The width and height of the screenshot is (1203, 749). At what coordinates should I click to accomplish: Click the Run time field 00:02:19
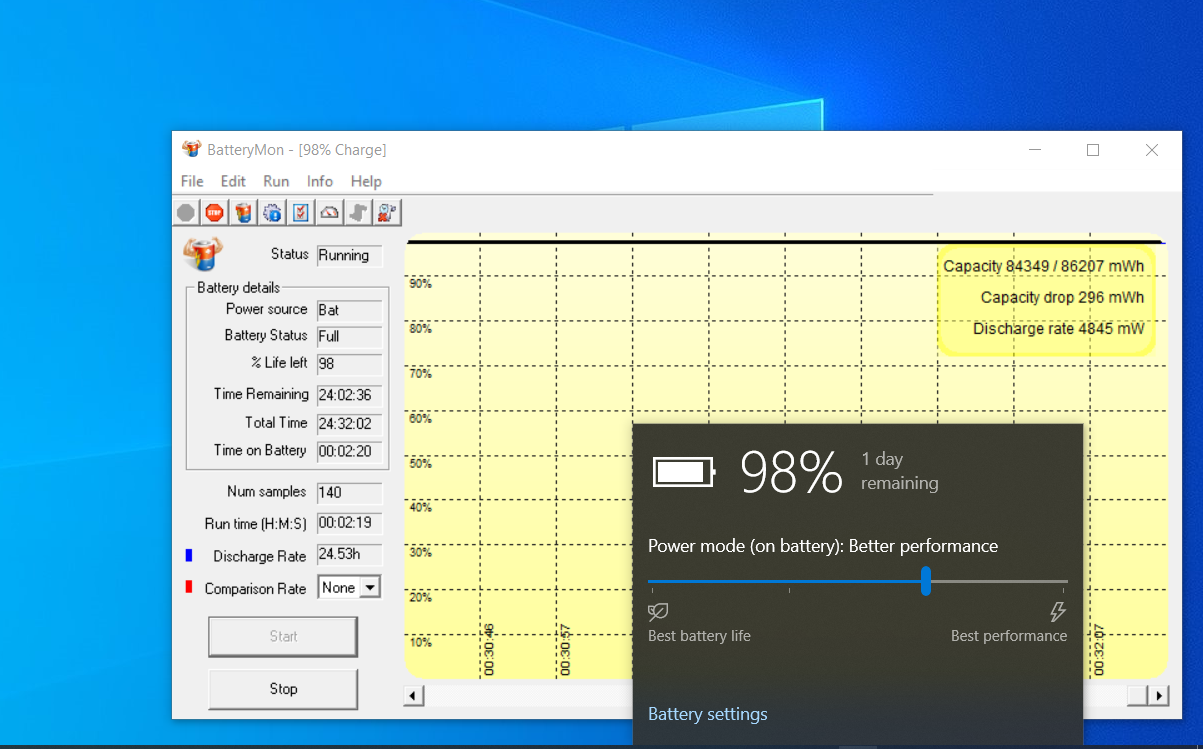[350, 523]
